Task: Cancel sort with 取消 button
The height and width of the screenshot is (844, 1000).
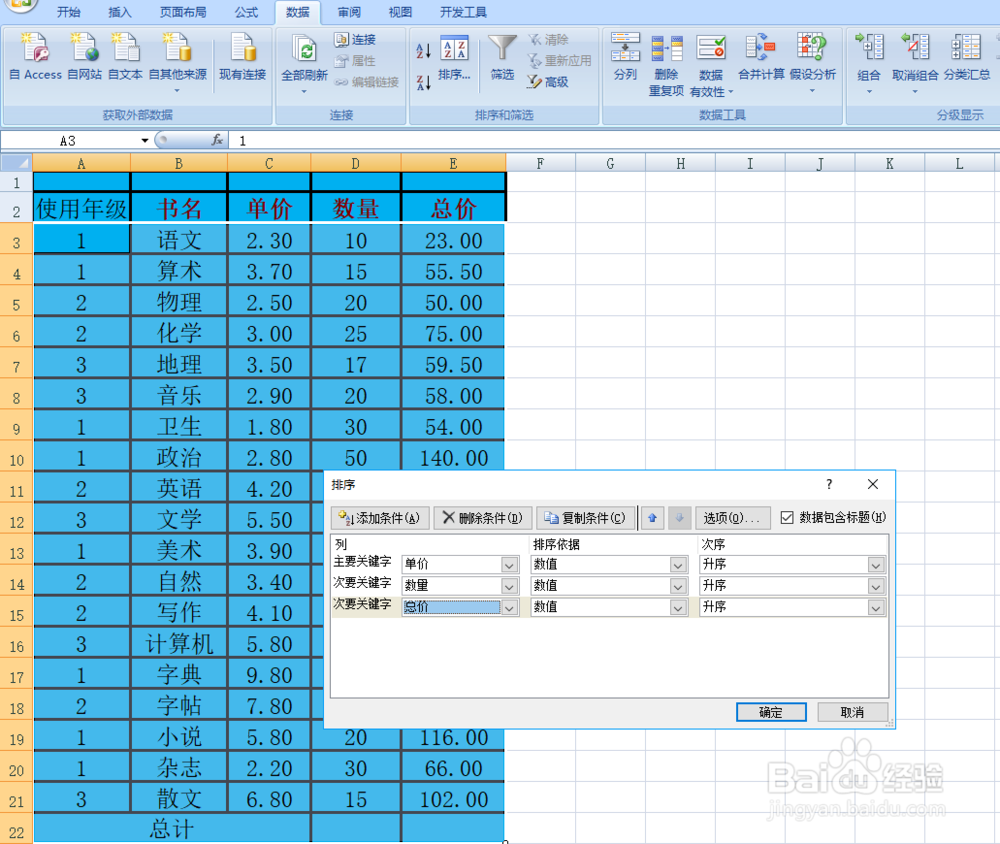Action: [x=853, y=712]
